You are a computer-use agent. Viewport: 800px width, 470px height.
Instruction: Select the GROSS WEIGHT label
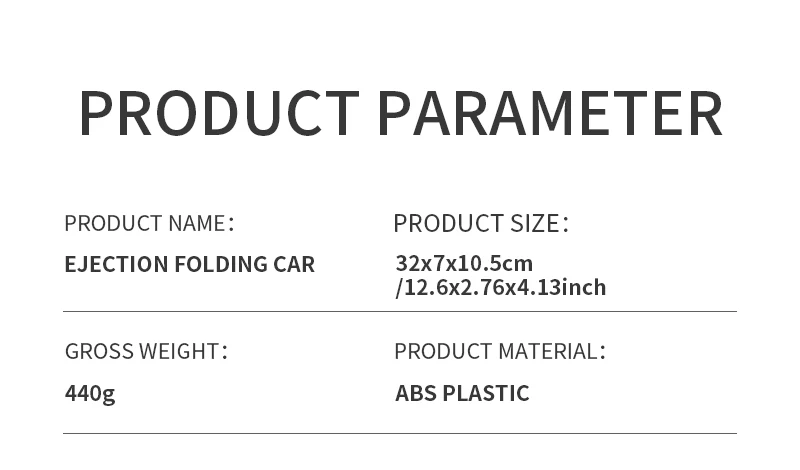tap(145, 351)
